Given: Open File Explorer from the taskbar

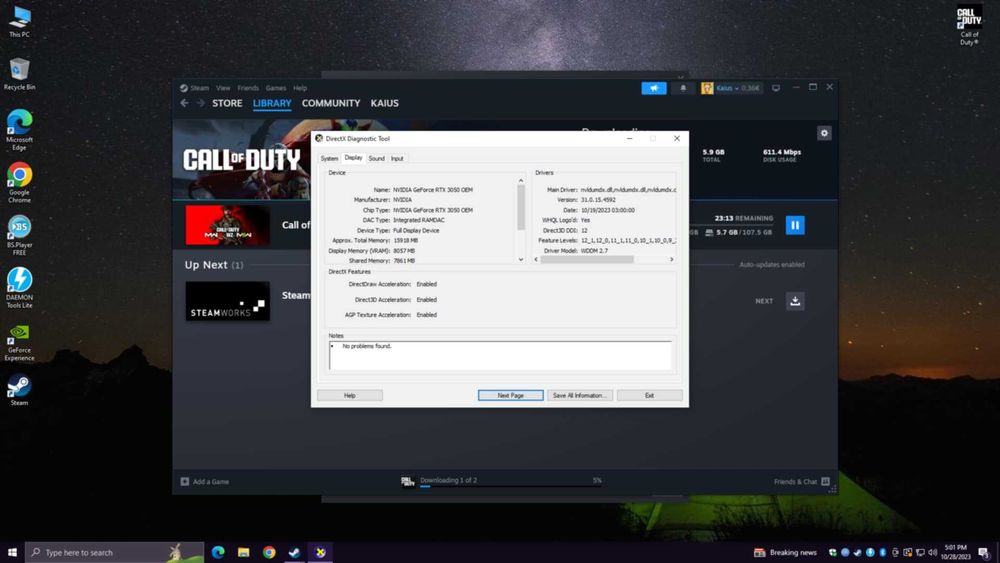Looking at the screenshot, I should click(x=244, y=552).
